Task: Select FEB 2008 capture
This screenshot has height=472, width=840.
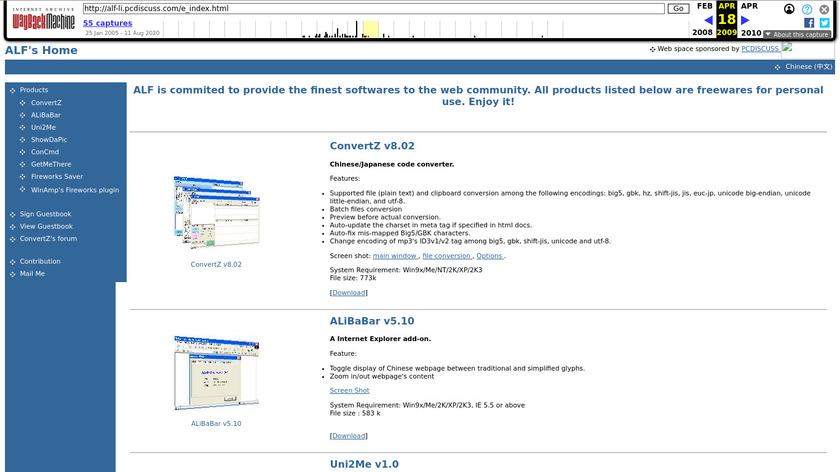Action: coord(703,19)
